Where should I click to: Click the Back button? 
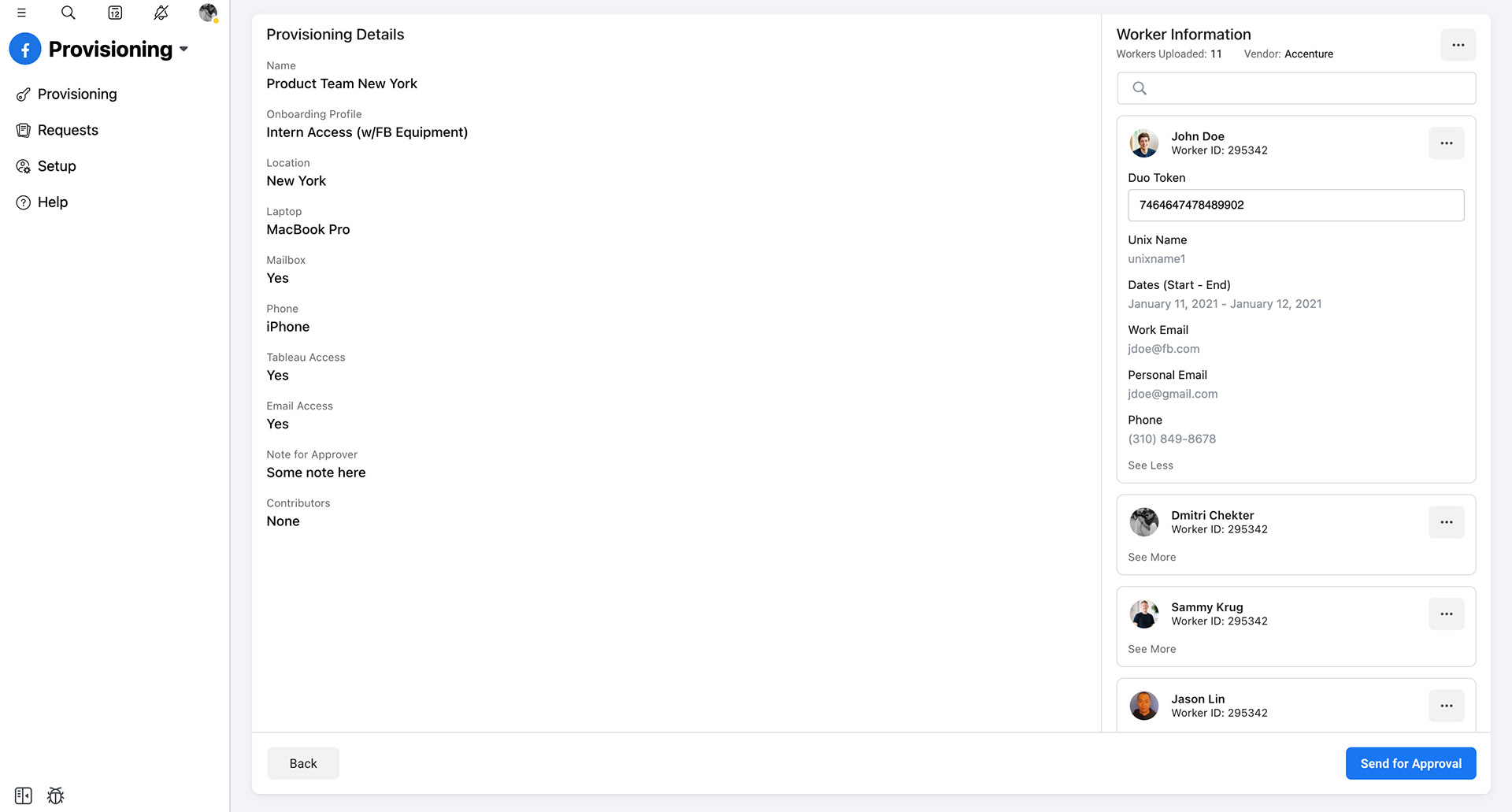[303, 763]
